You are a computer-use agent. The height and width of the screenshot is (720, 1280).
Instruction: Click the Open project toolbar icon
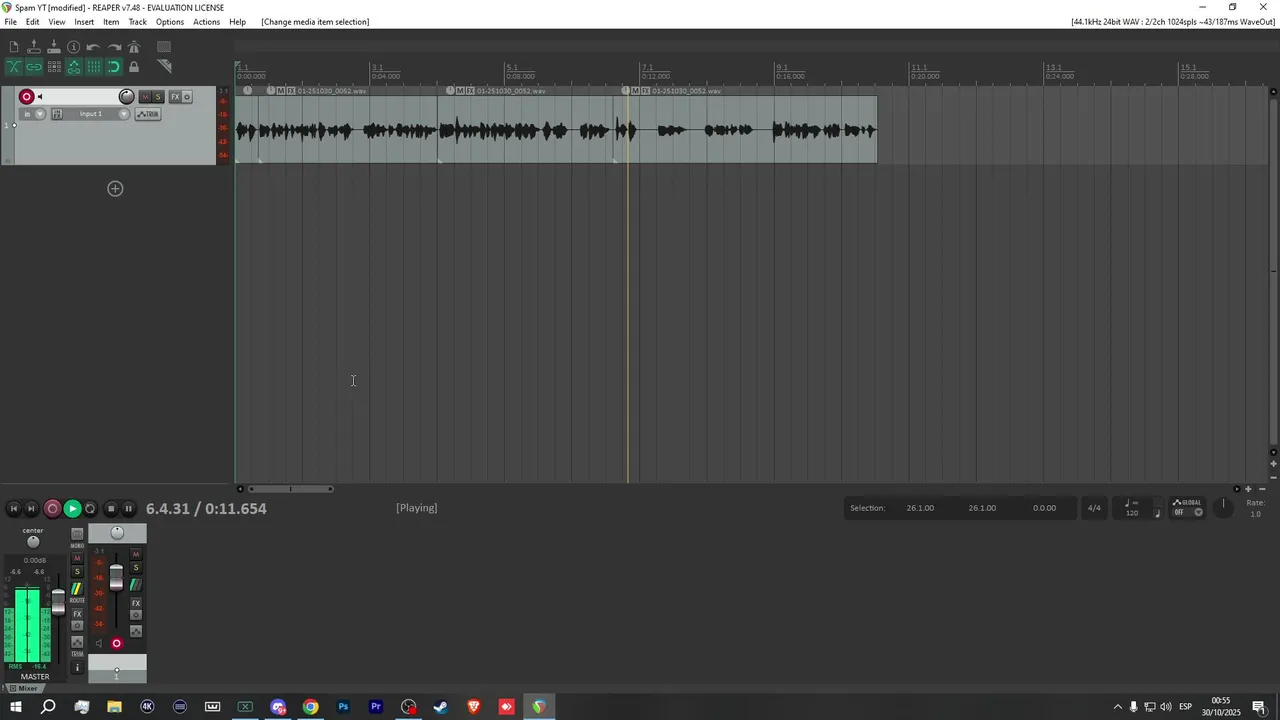coord(34,47)
